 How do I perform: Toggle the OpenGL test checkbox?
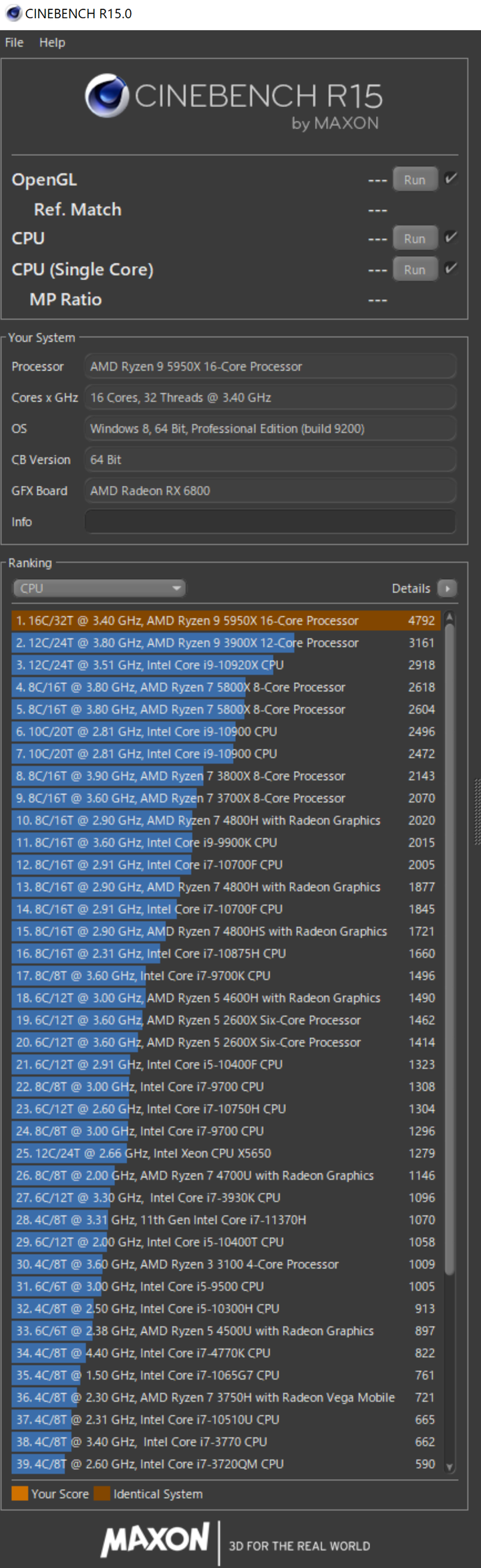(x=451, y=179)
